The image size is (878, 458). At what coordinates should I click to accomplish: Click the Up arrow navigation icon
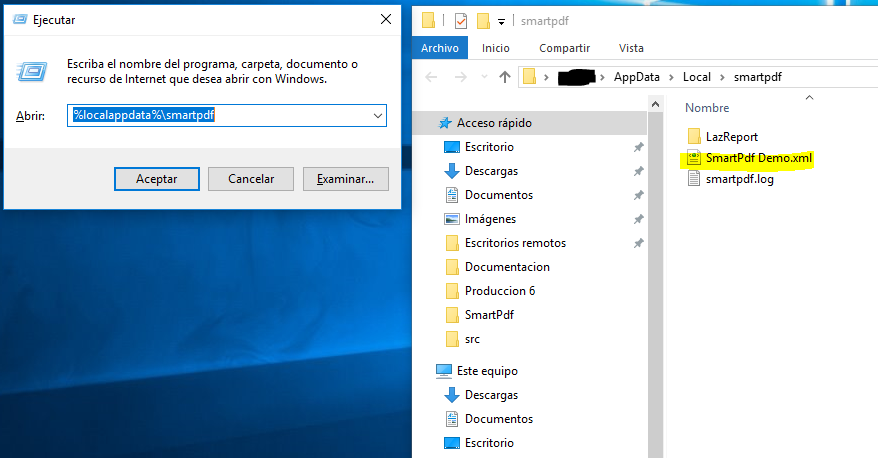point(505,77)
